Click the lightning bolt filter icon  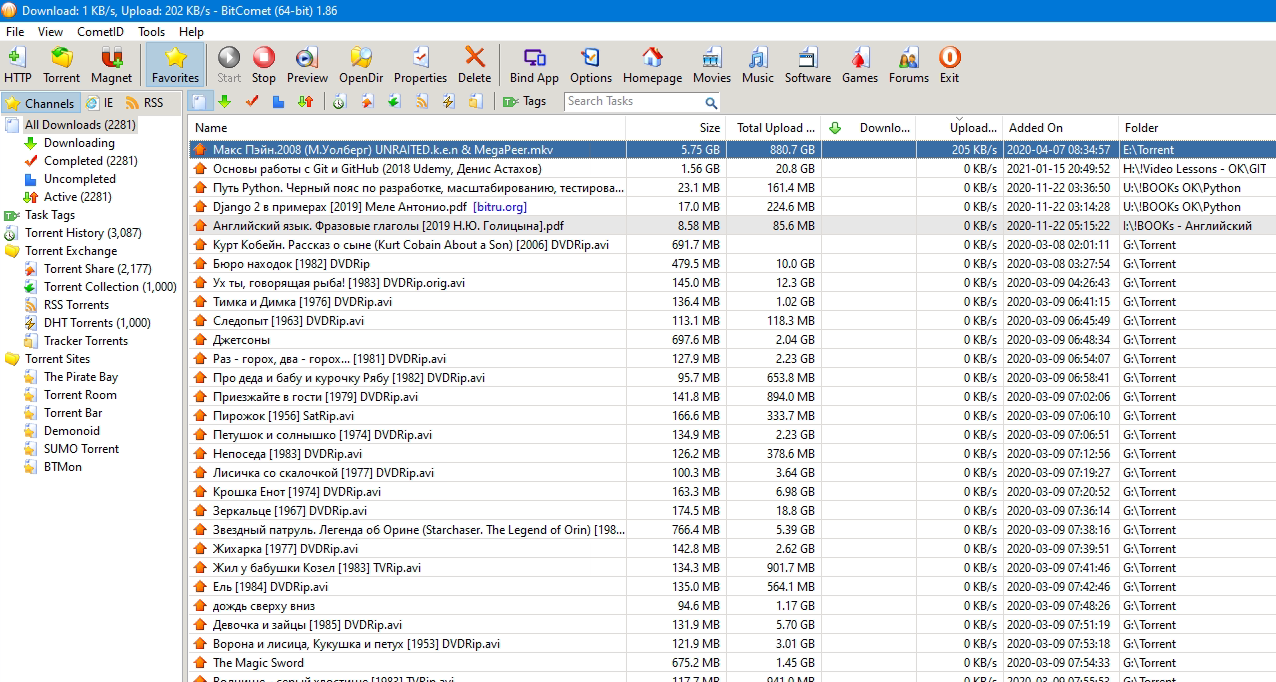pos(448,101)
